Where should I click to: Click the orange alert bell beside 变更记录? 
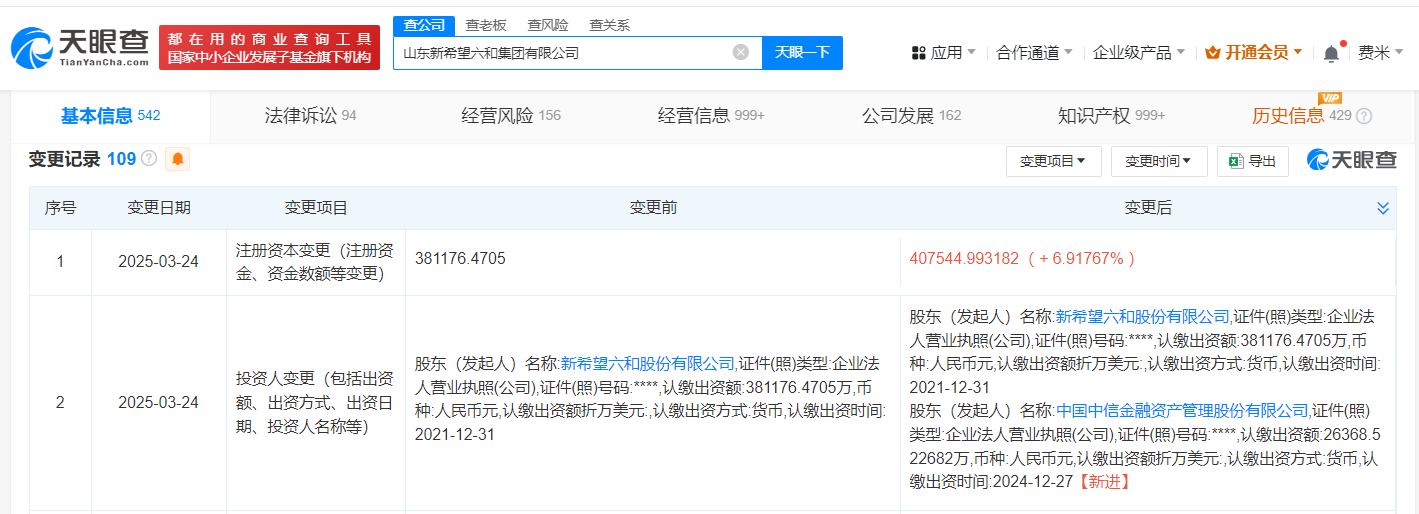pos(178,159)
